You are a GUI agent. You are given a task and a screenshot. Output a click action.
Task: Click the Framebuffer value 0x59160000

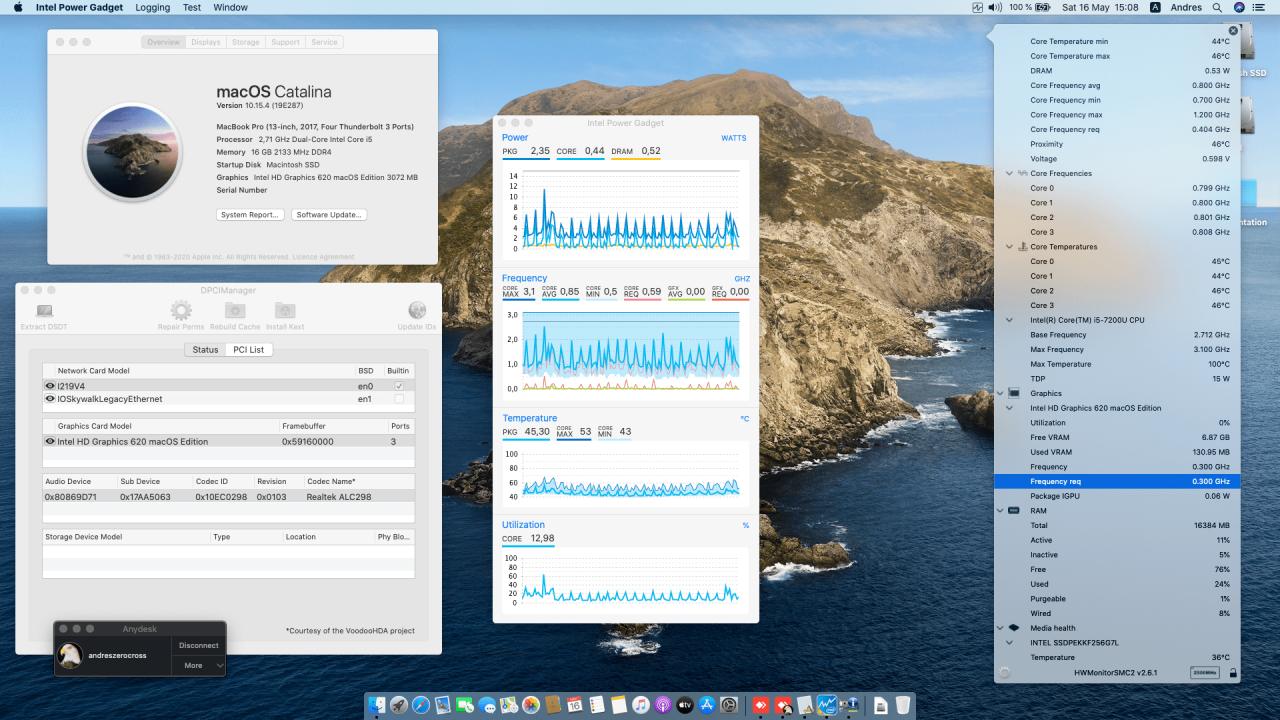pyautogui.click(x=308, y=441)
